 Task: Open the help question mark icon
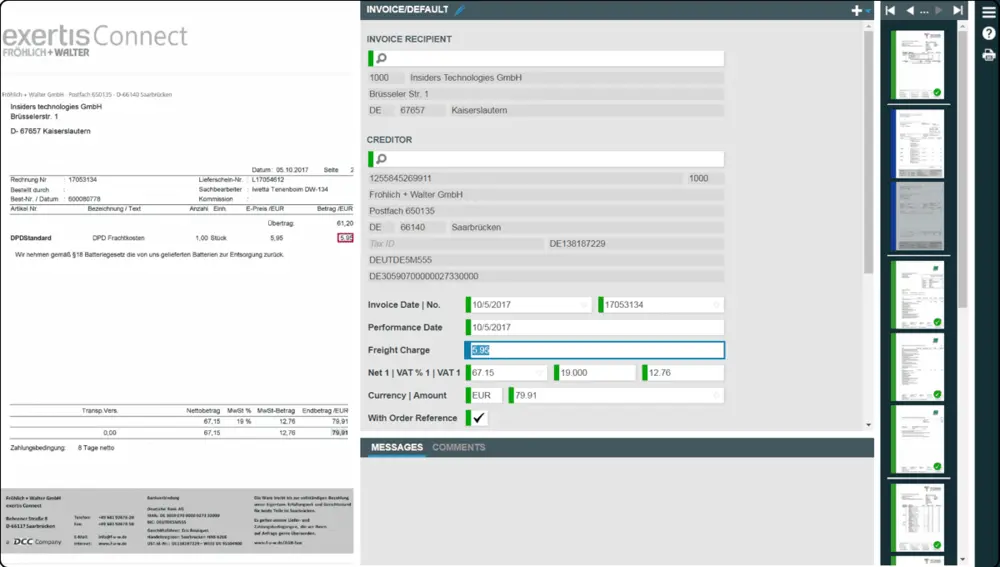[x=989, y=33]
